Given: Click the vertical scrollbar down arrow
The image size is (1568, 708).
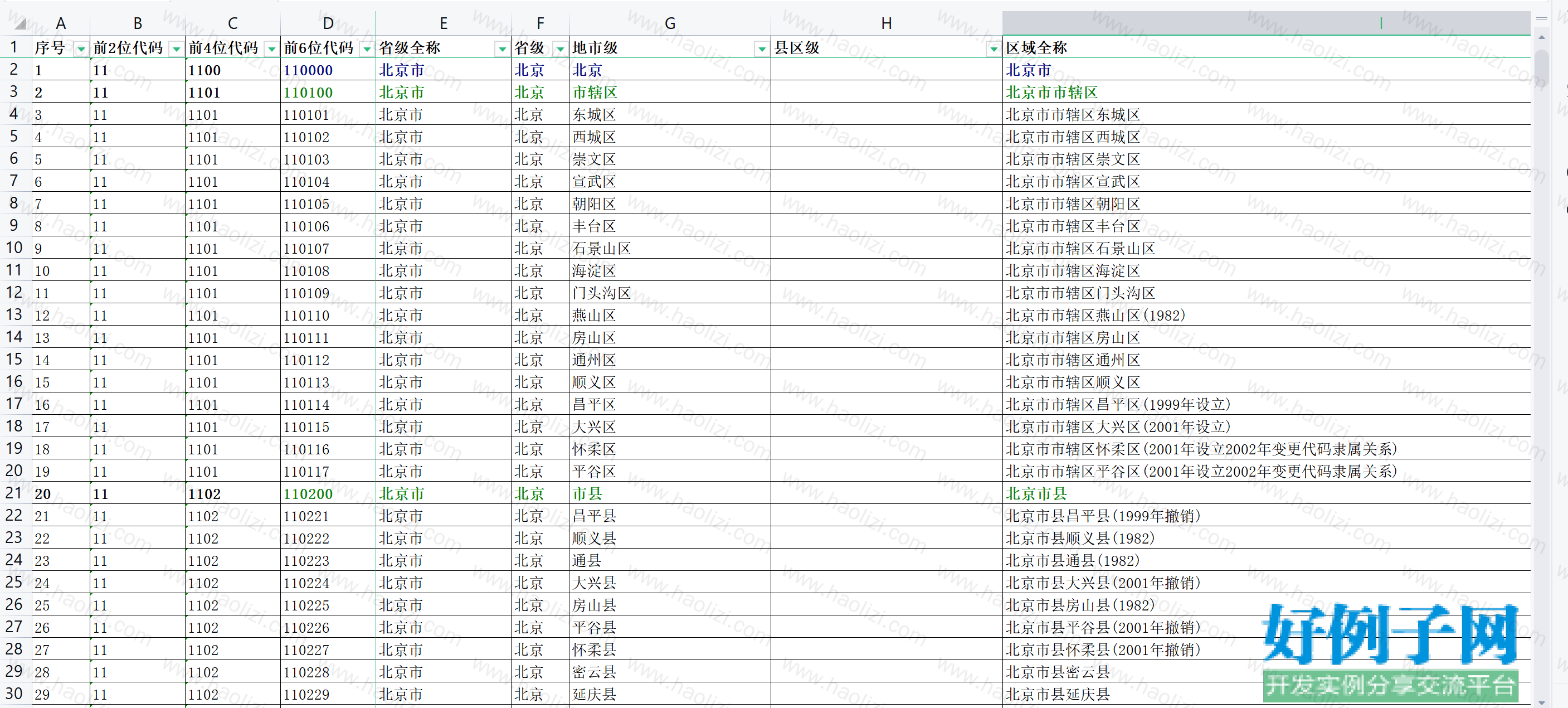Looking at the screenshot, I should 1542,702.
